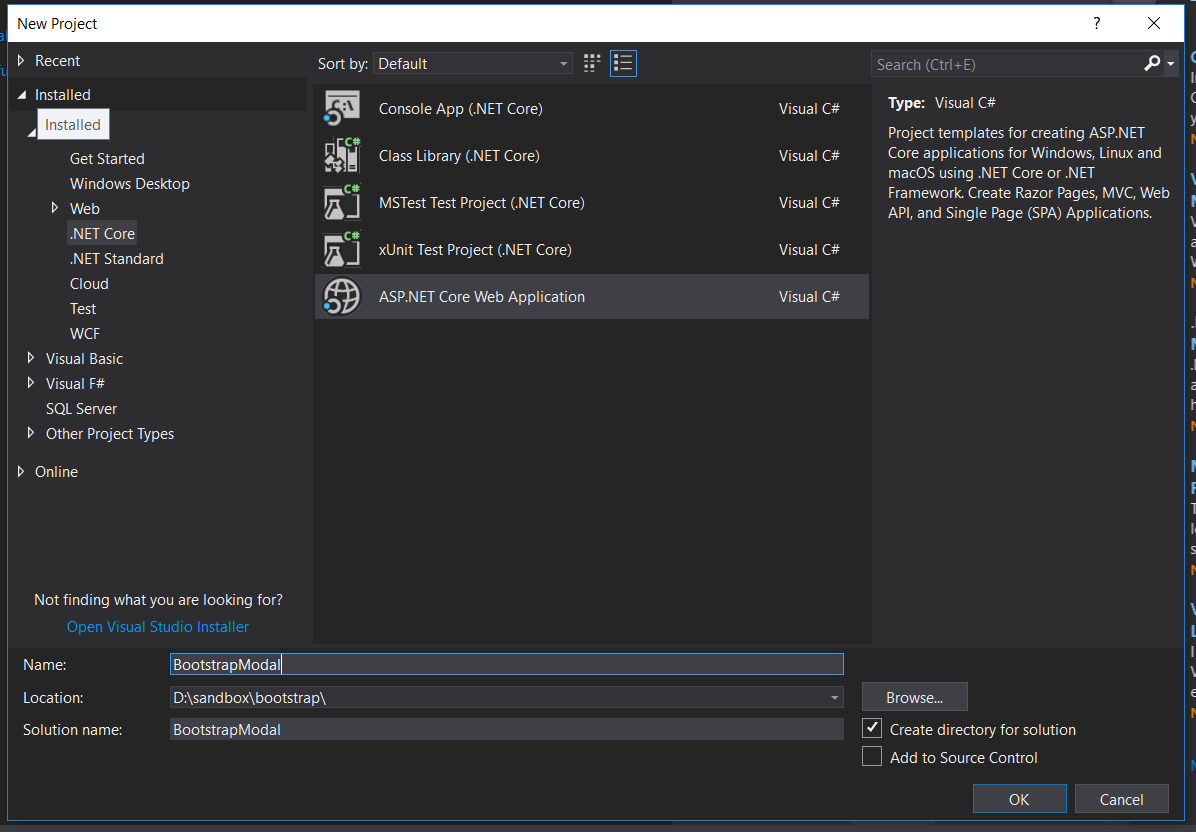Click the Browse... button
This screenshot has height=832, width=1196.
coord(915,697)
